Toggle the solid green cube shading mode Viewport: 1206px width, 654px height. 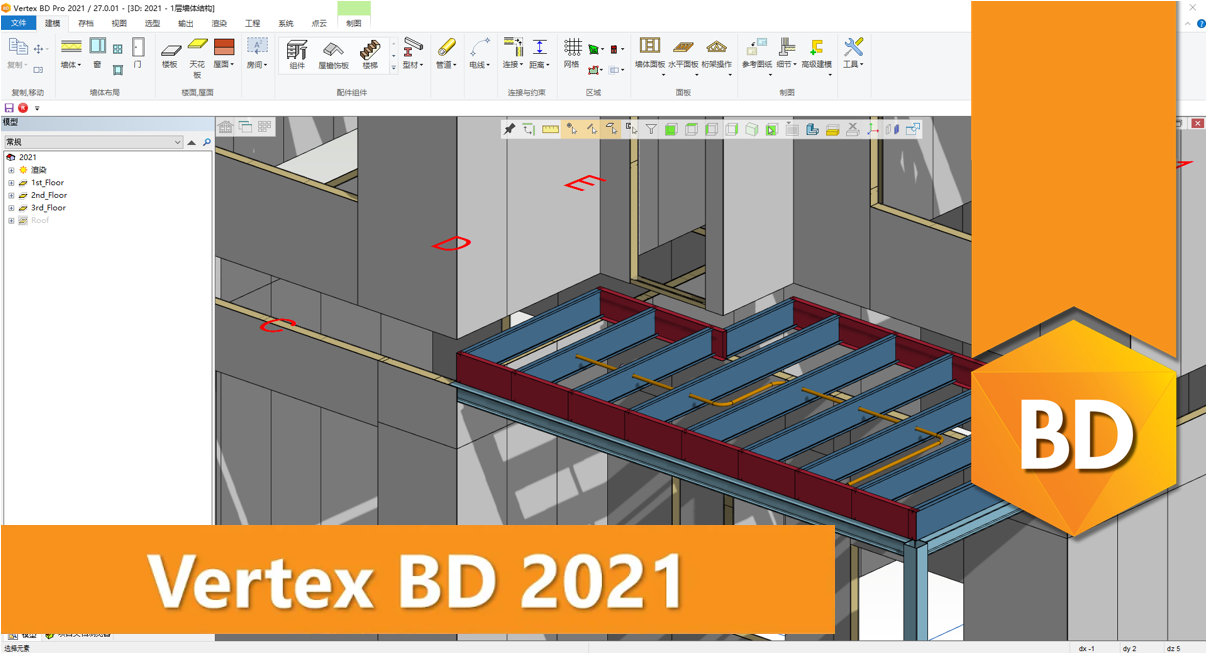[671, 129]
